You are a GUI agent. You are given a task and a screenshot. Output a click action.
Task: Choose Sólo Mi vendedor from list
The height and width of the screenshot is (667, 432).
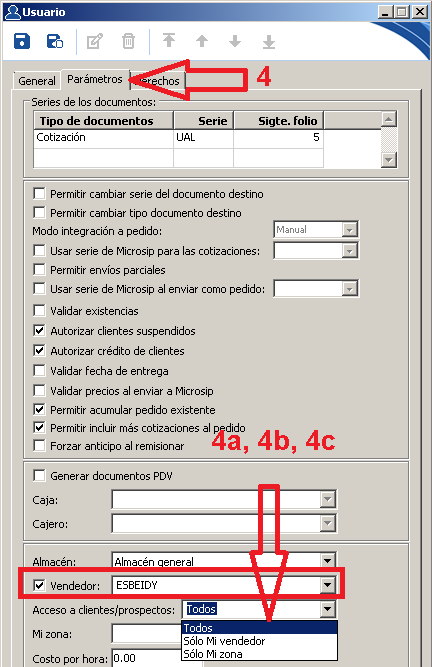tap(224, 641)
